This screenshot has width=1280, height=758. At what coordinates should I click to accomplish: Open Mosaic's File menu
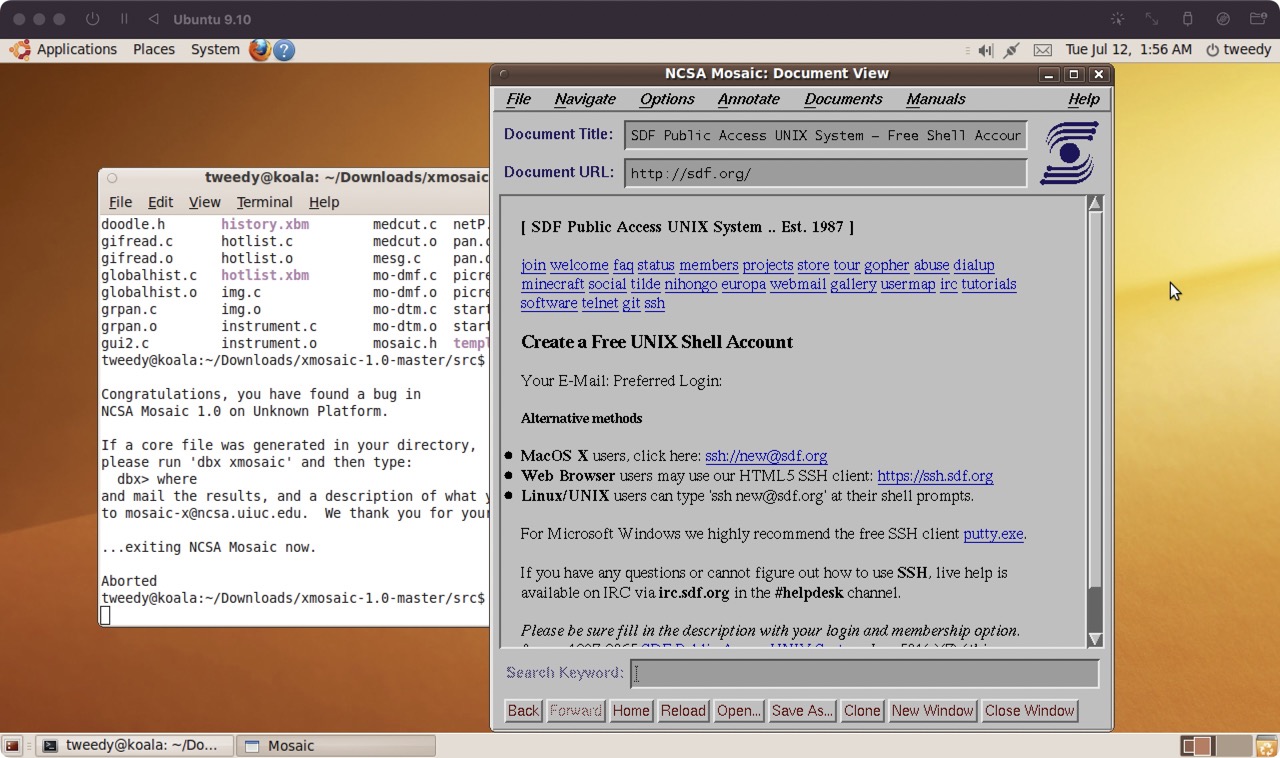tap(519, 99)
